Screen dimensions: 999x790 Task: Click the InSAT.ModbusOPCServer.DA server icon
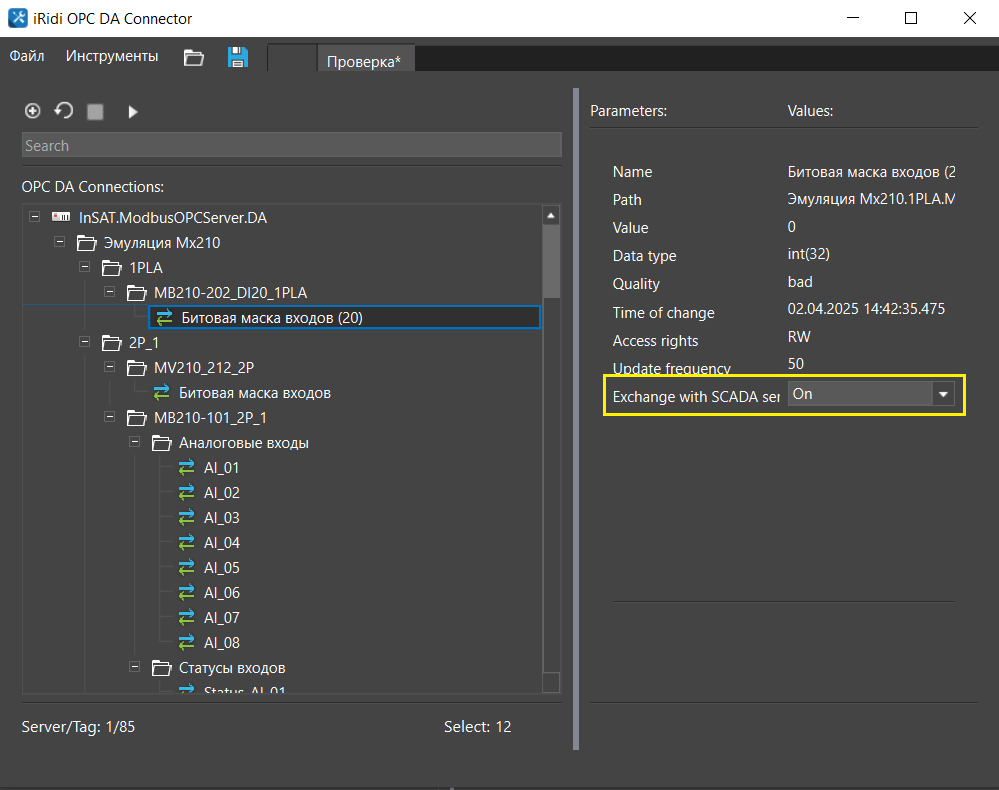click(x=62, y=217)
